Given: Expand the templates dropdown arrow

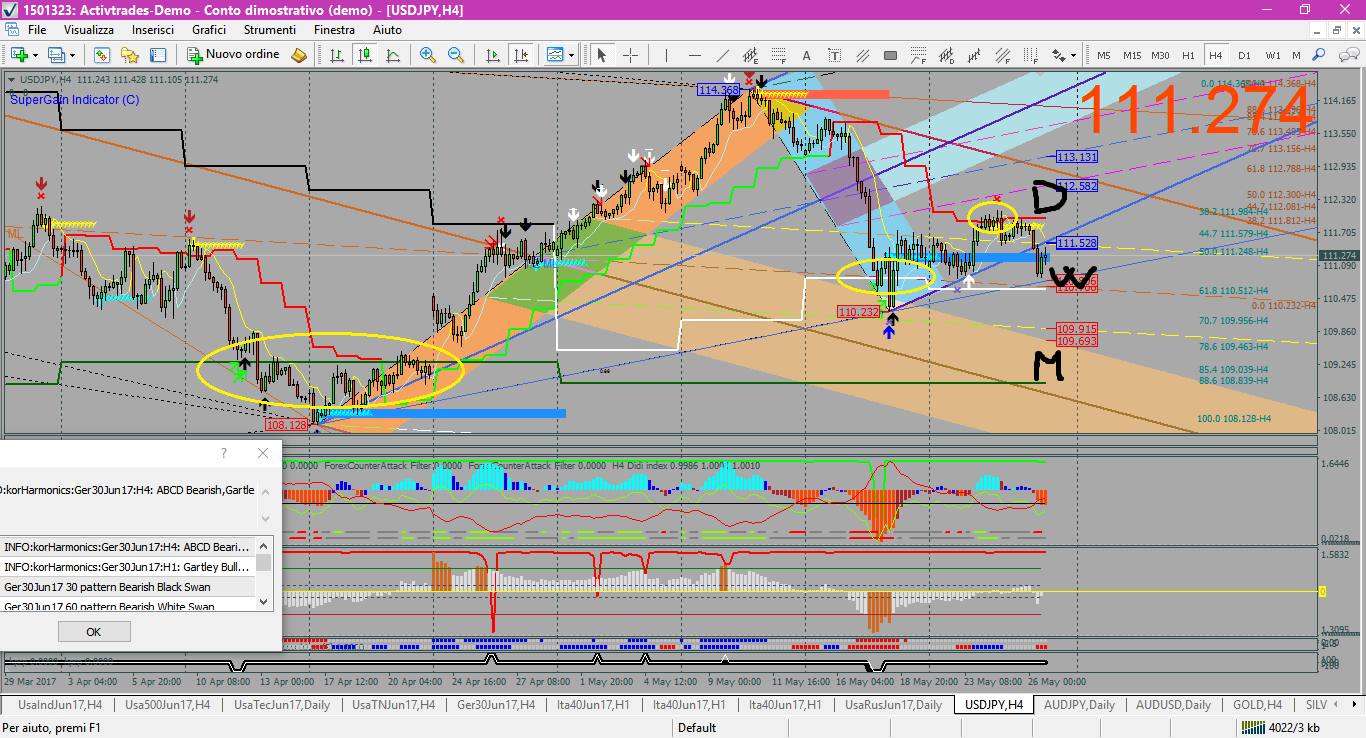Looking at the screenshot, I should [571, 55].
